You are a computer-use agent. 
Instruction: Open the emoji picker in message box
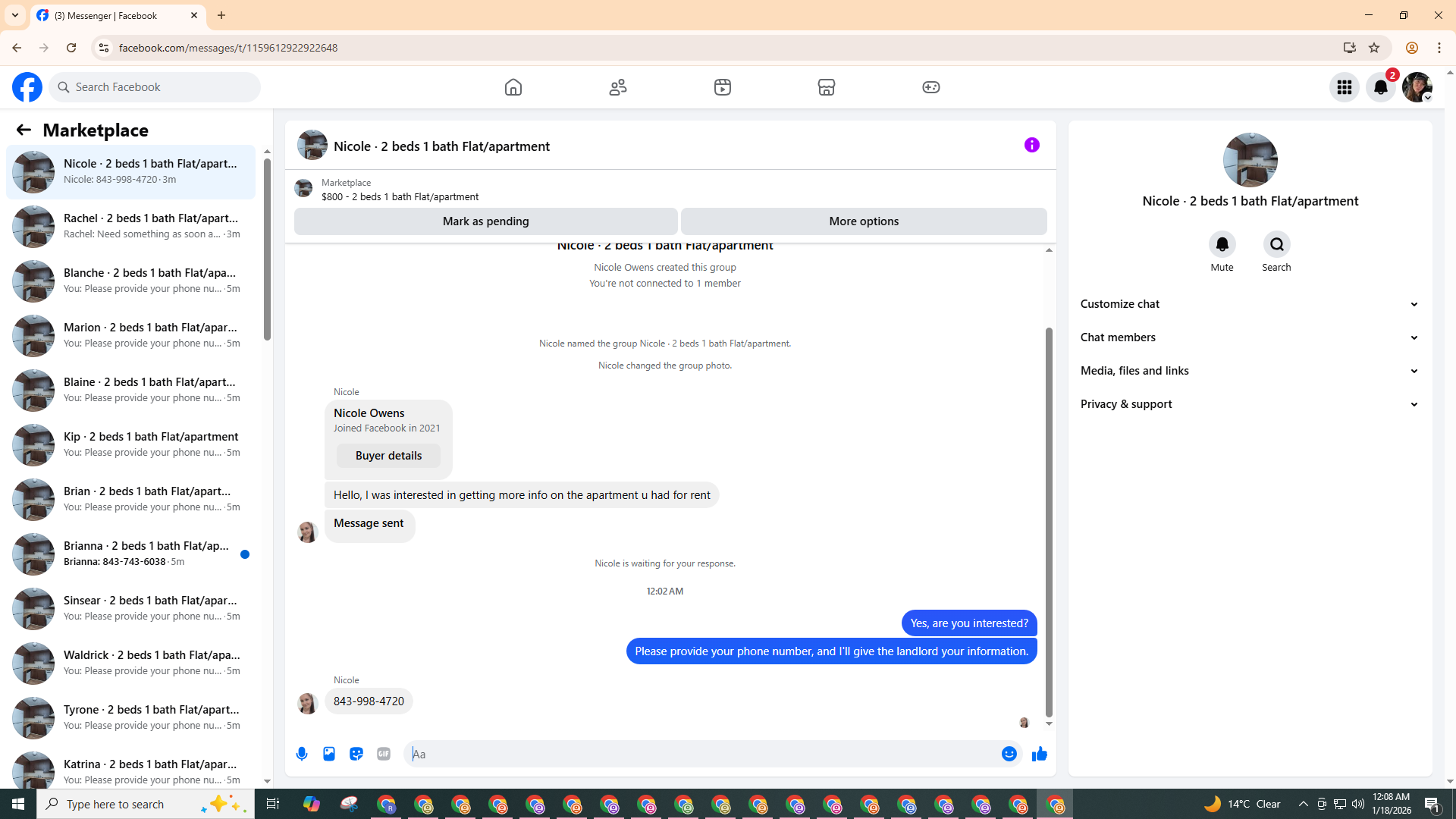[x=1009, y=754]
